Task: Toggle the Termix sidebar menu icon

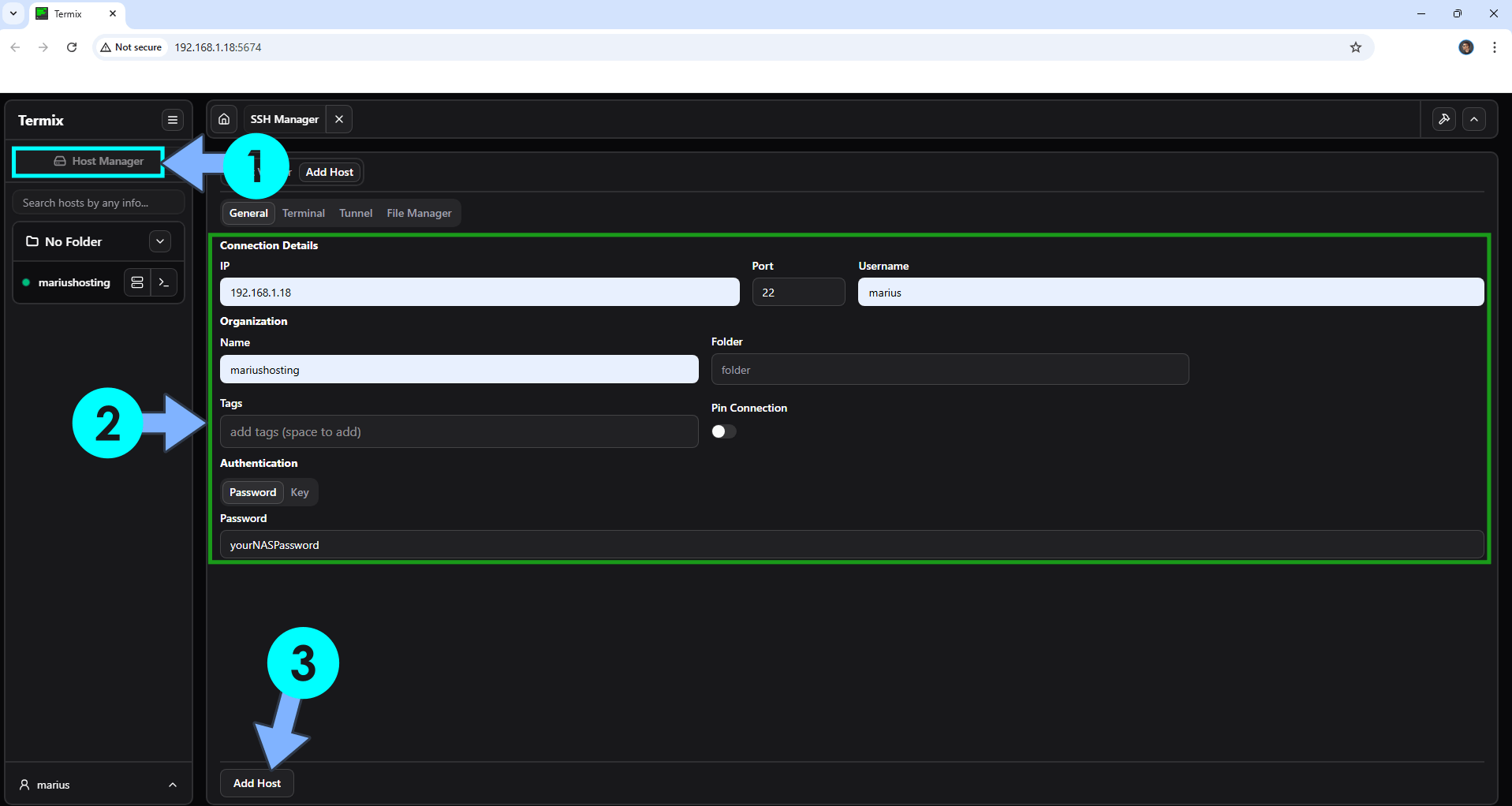Action: 173,120
